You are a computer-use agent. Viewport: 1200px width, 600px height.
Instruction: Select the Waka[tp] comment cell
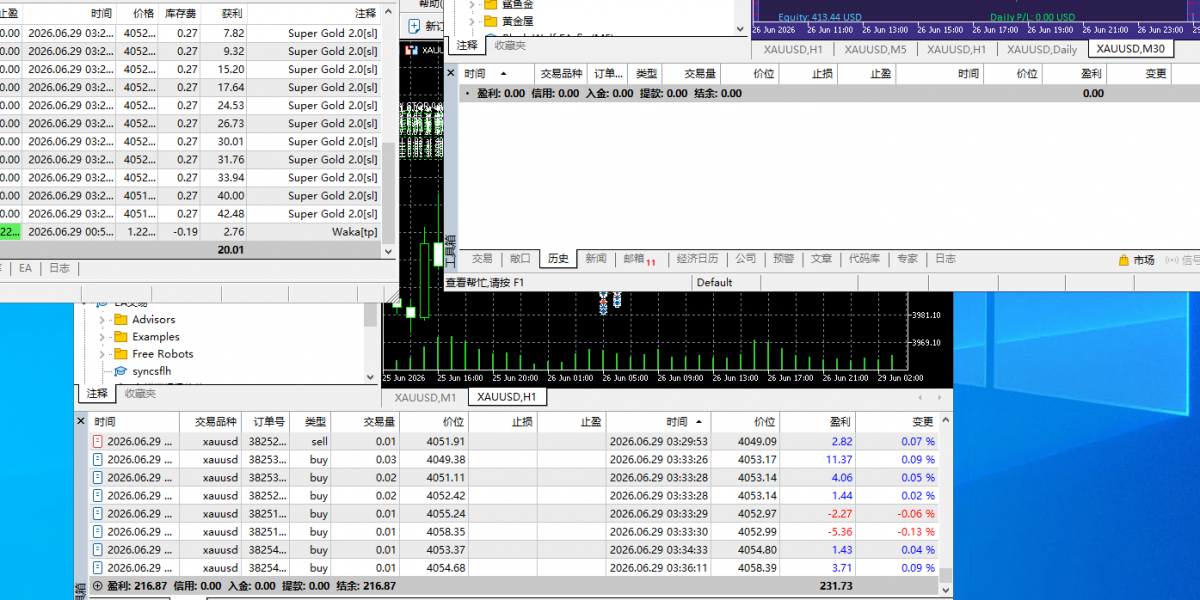(x=314, y=231)
